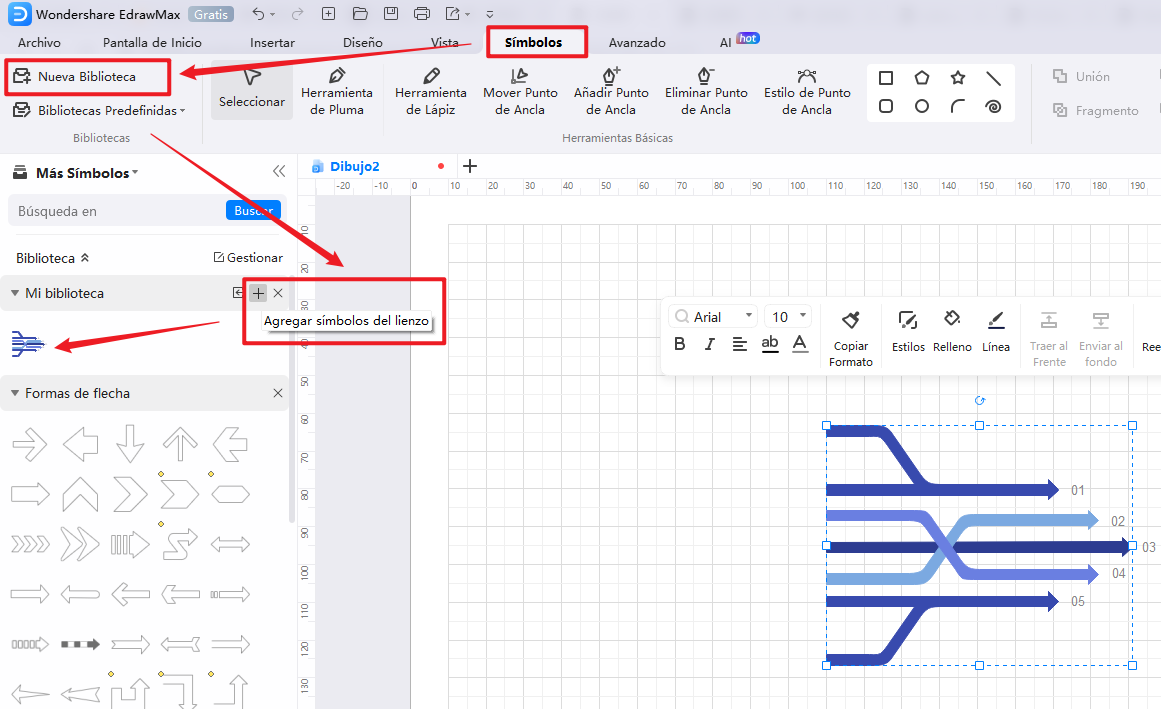
Task: Click the Buscar button
Action: click(x=253, y=210)
